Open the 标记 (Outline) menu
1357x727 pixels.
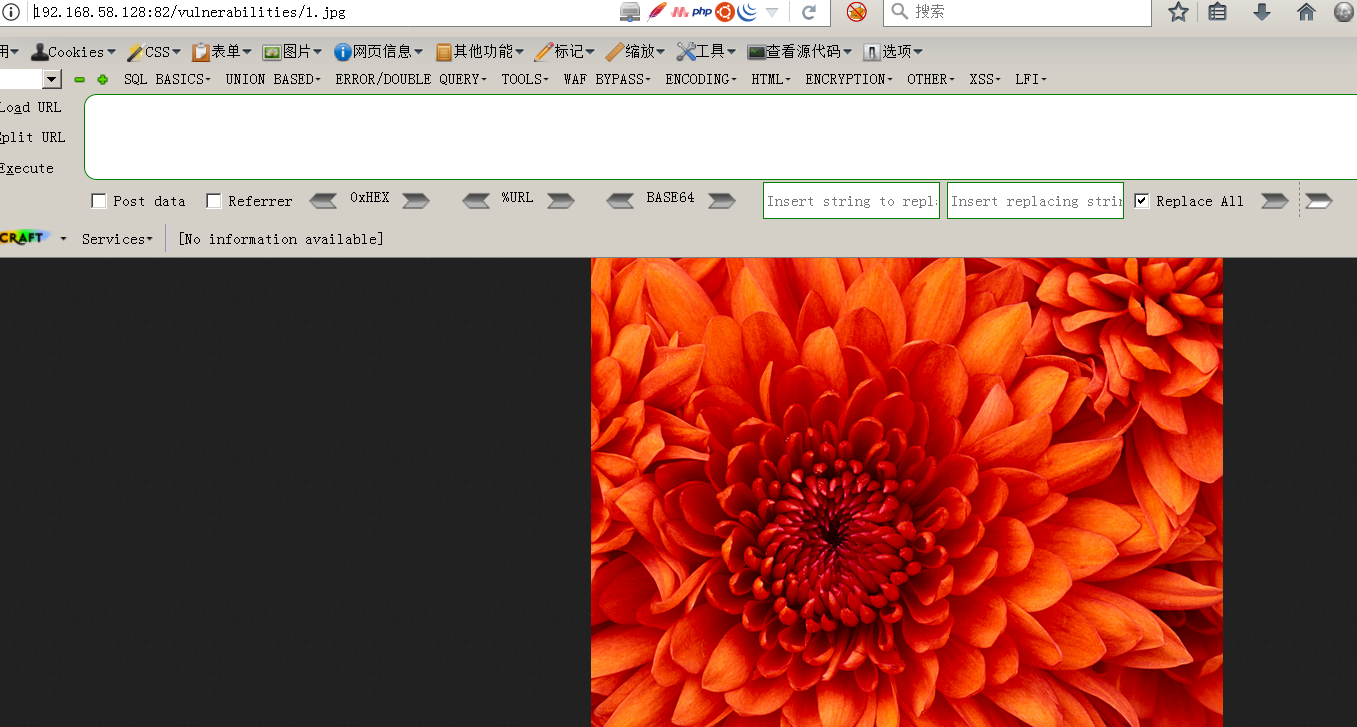click(x=565, y=52)
